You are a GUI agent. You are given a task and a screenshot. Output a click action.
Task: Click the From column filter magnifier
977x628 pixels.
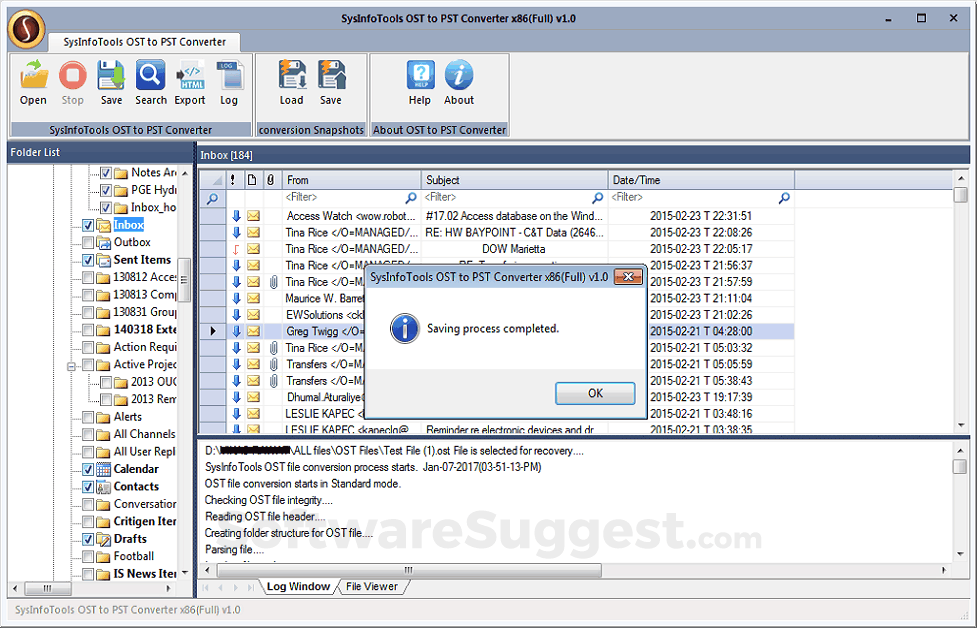coord(411,197)
